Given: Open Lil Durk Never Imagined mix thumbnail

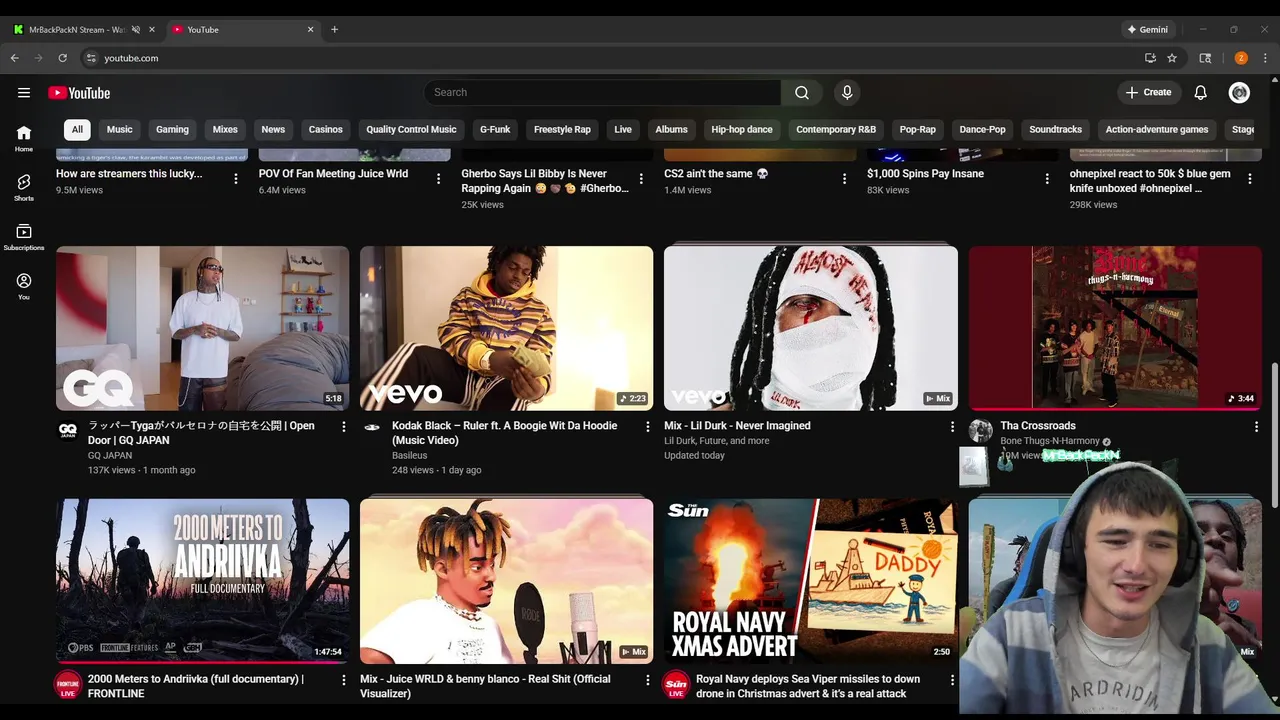Looking at the screenshot, I should (x=811, y=328).
